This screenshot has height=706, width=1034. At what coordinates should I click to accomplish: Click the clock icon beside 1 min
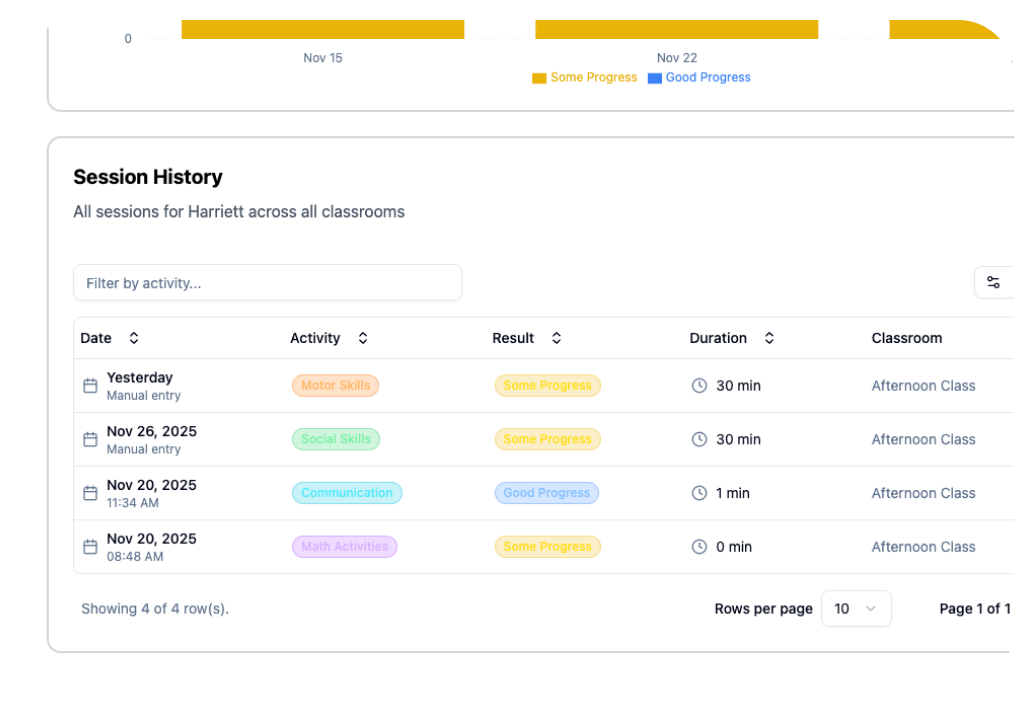(x=700, y=493)
